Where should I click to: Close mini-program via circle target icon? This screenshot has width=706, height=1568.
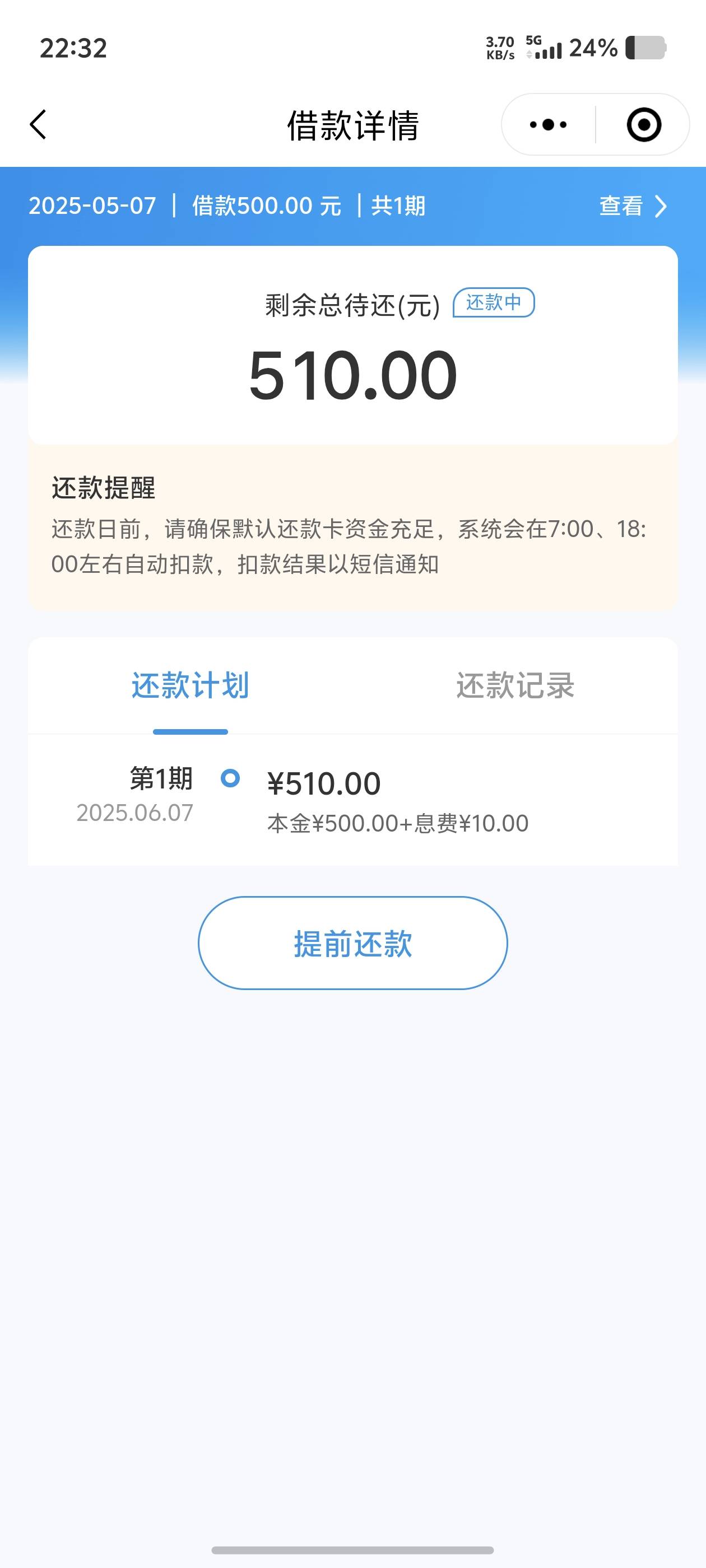644,125
